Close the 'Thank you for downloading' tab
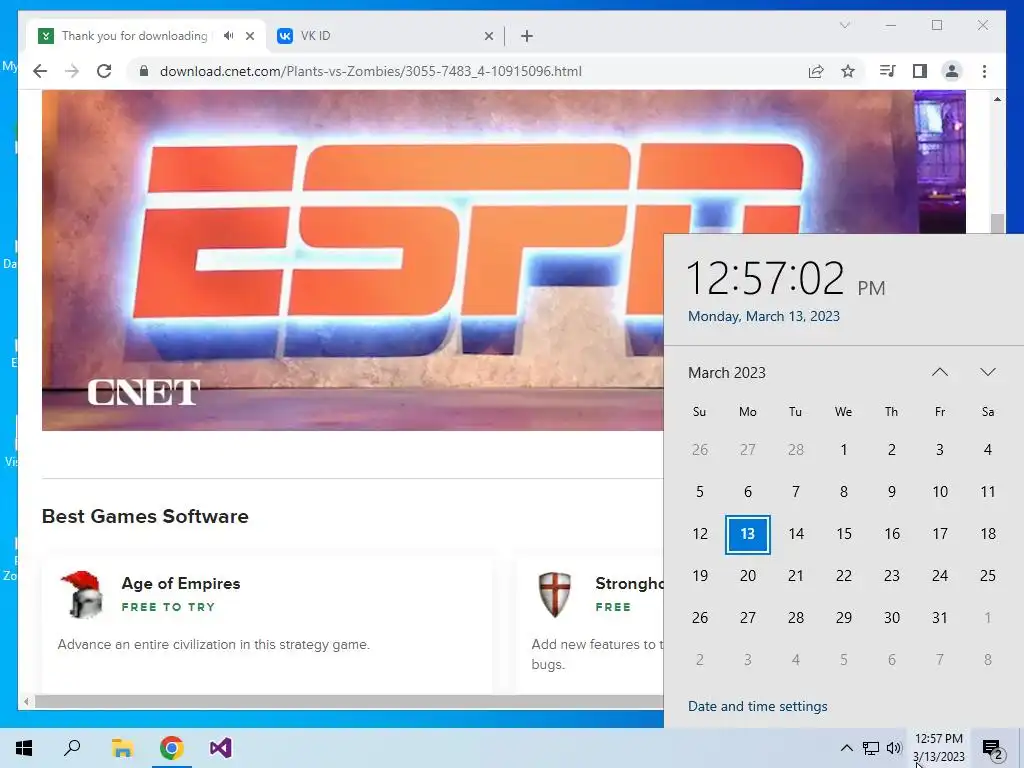This screenshot has height=768, width=1024. (x=249, y=36)
